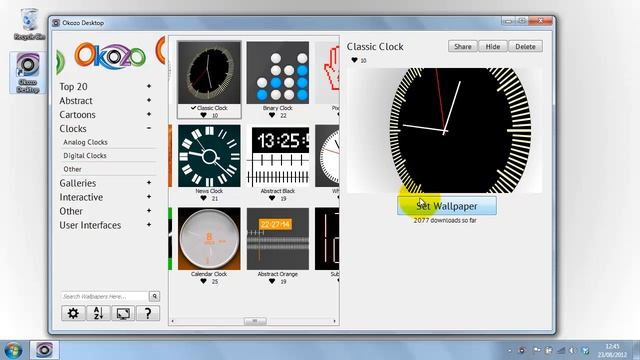Viewport: 640px width, 360px height.
Task: Open the Recycle Bin desktop icon
Action: click(29, 24)
